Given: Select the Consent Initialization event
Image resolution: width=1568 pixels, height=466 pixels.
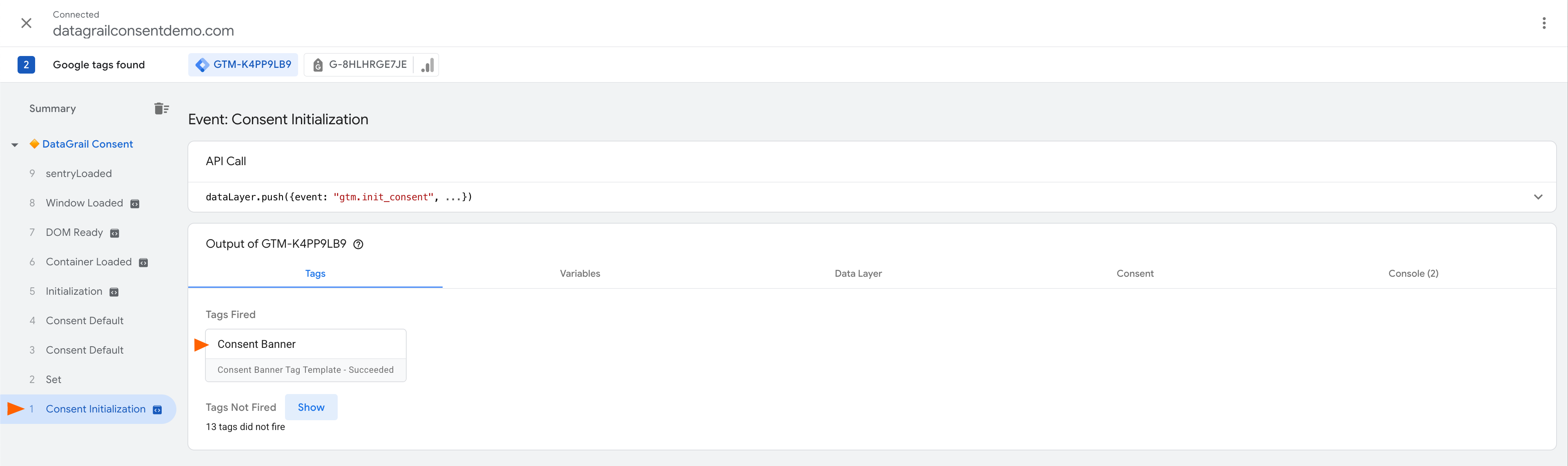Looking at the screenshot, I should pyautogui.click(x=96, y=409).
